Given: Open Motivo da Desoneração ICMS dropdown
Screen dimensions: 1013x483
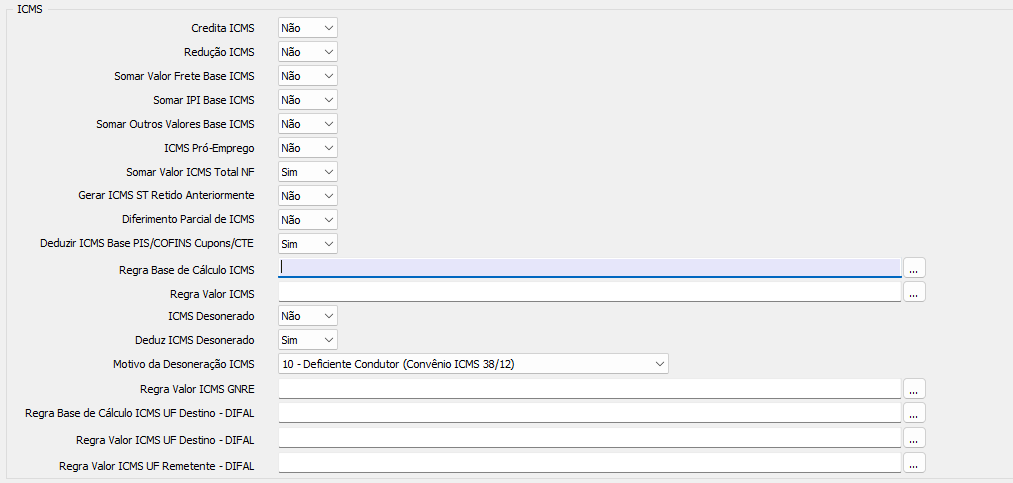Looking at the screenshot, I should [x=473, y=364].
